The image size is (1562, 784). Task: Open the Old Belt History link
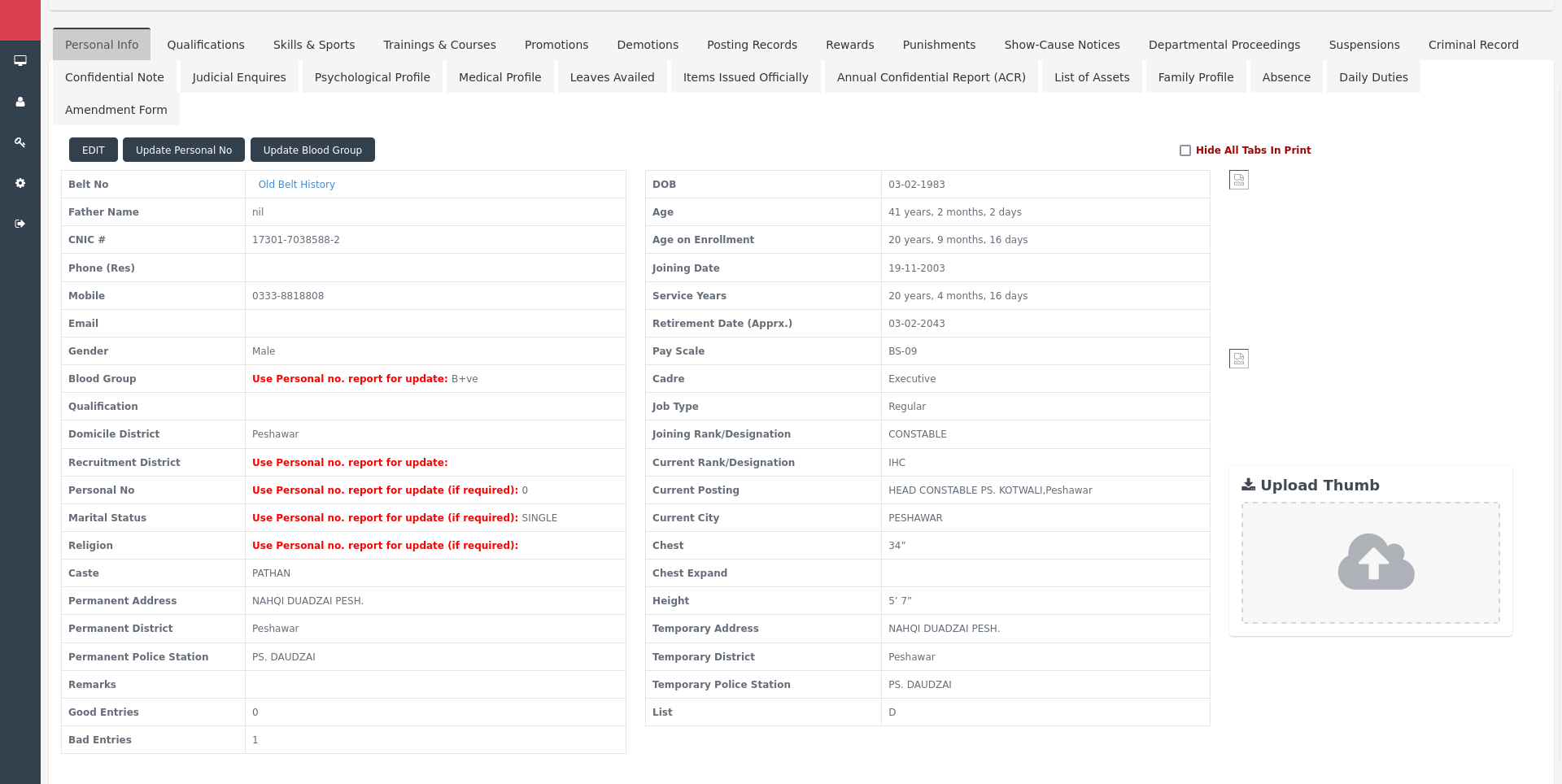297,185
